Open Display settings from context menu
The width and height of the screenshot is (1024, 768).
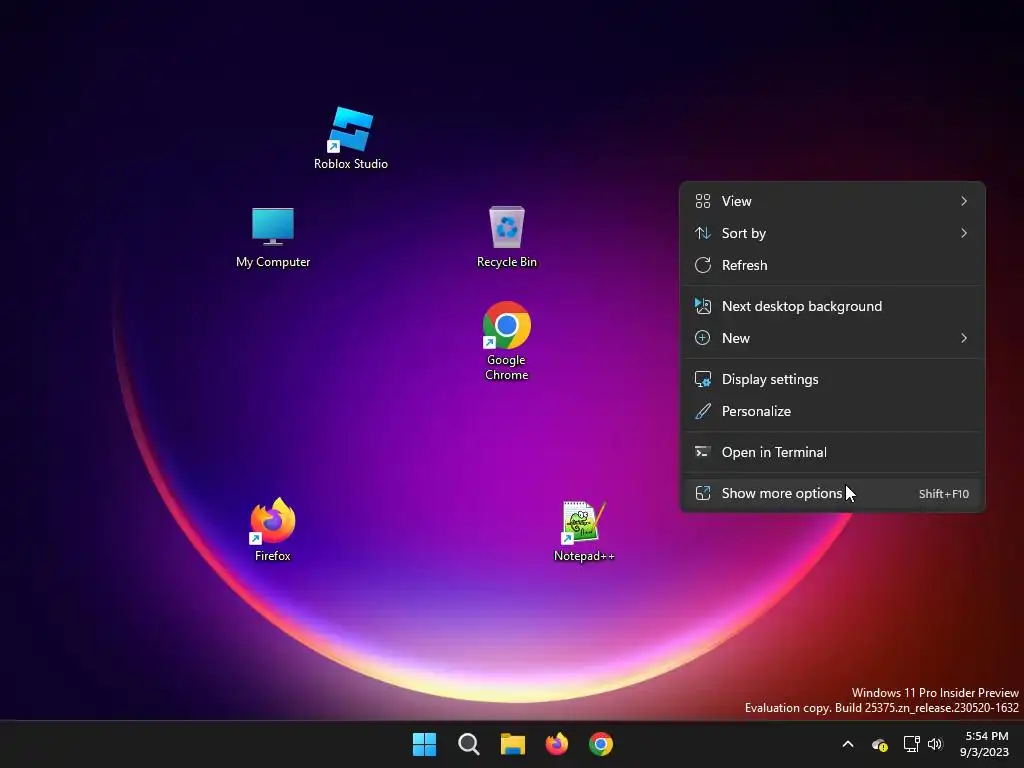click(x=833, y=379)
